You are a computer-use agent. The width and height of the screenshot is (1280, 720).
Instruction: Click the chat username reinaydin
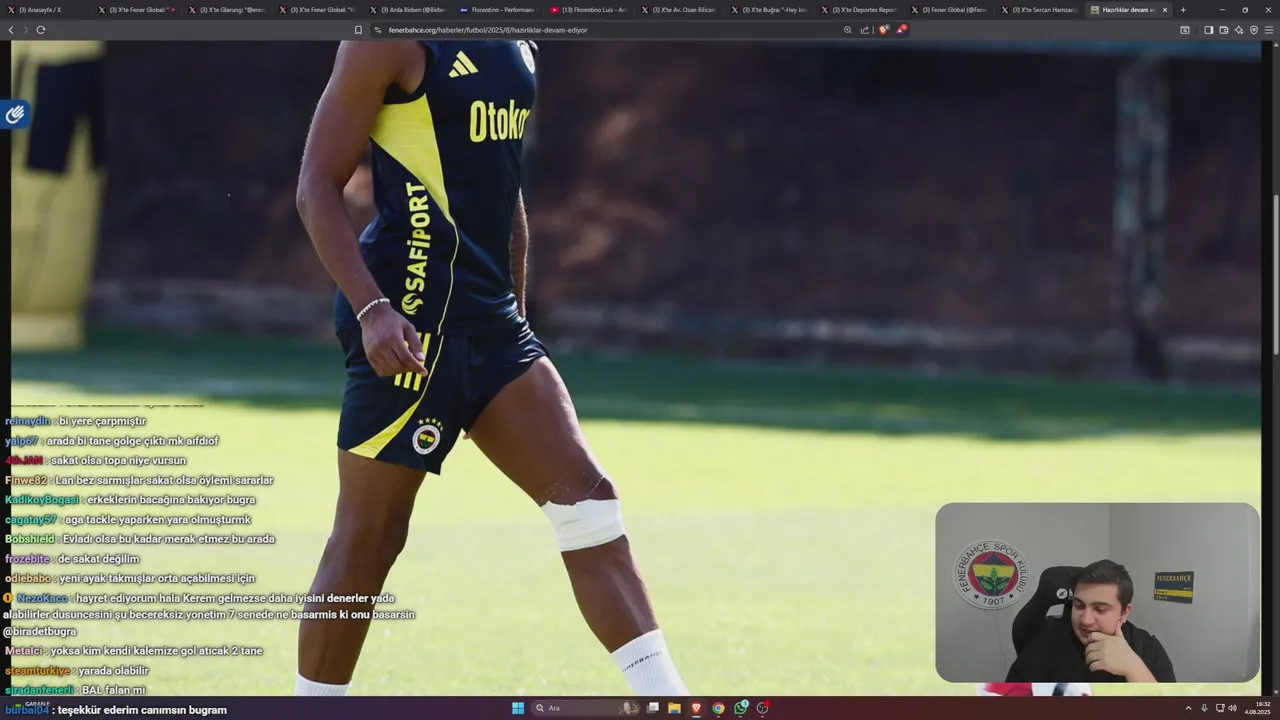point(28,421)
